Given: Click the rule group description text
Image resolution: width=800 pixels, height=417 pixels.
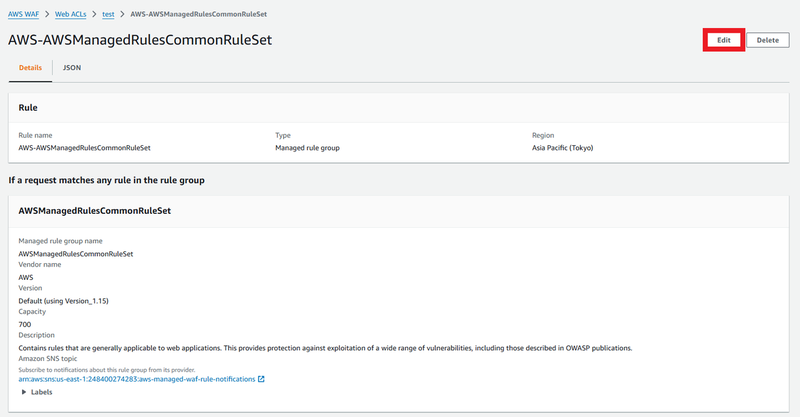Looking at the screenshot, I should (325, 348).
